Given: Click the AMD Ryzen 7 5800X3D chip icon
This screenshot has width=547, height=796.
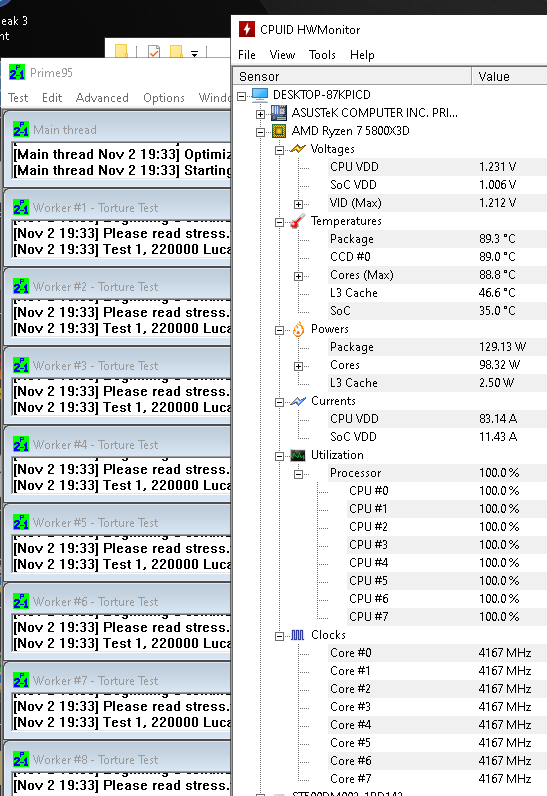Looking at the screenshot, I should click(x=279, y=131).
